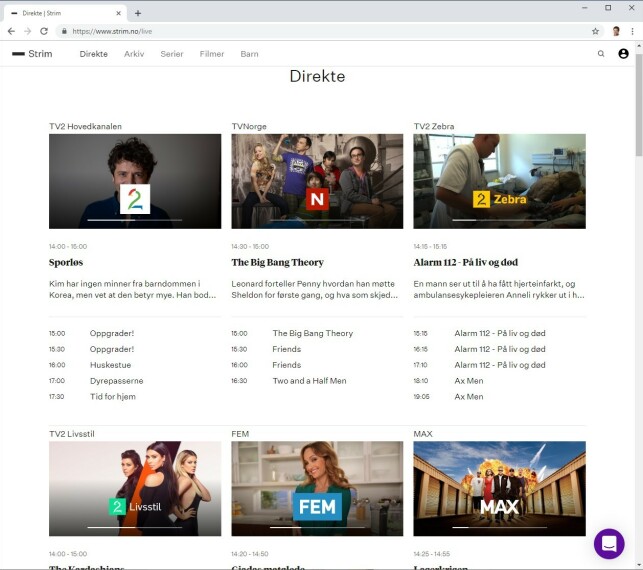Click the TV2 Zebra channel label
The height and width of the screenshot is (570, 643).
point(434,126)
